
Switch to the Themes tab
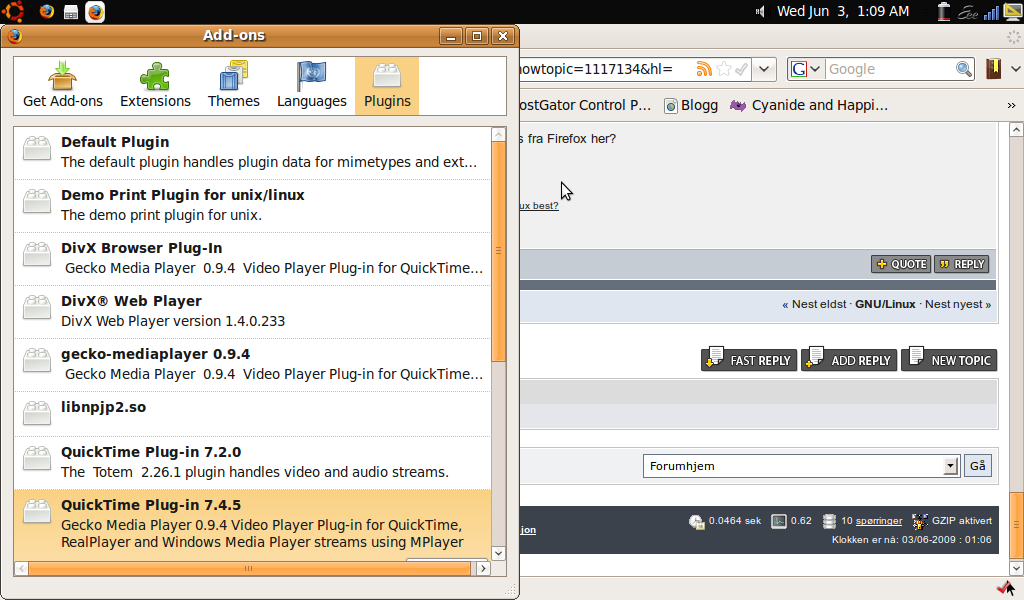[x=234, y=85]
